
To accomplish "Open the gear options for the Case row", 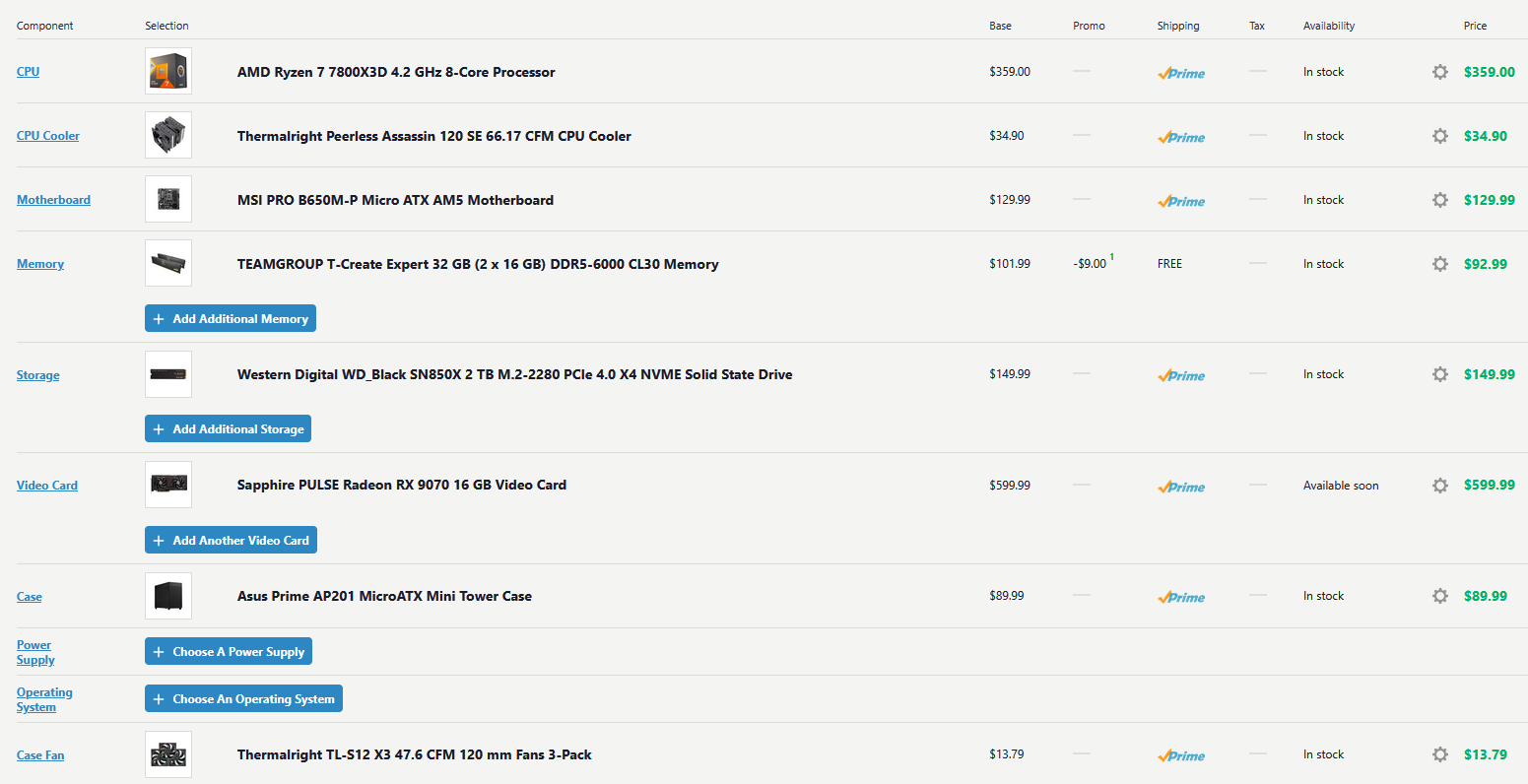I will (x=1440, y=596).
